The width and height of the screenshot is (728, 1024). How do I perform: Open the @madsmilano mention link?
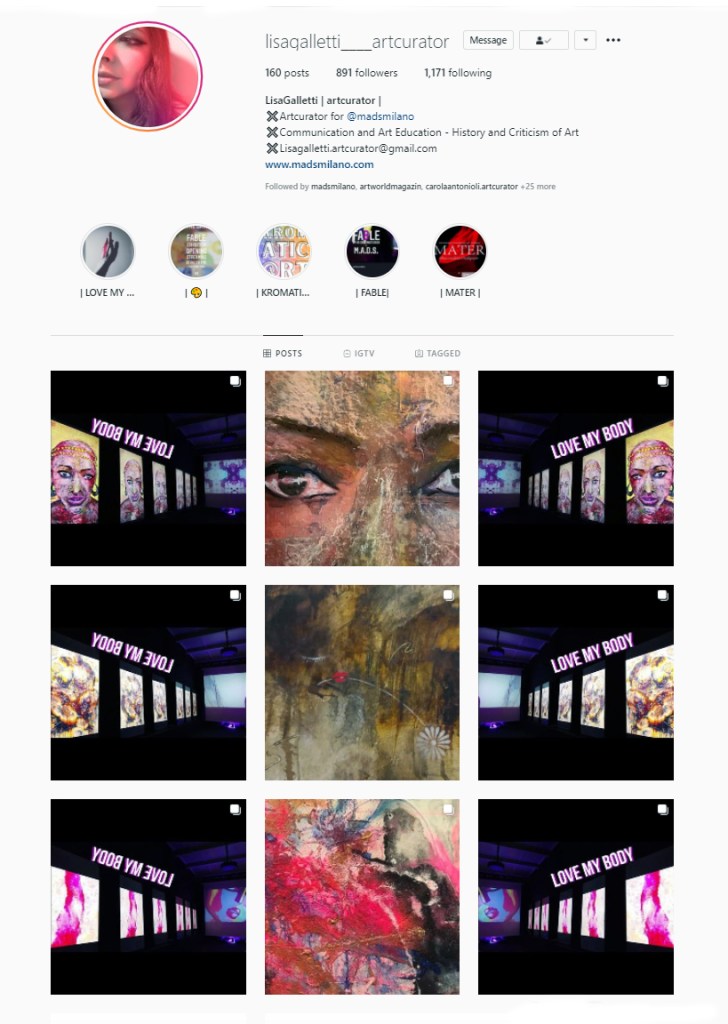tap(380, 116)
